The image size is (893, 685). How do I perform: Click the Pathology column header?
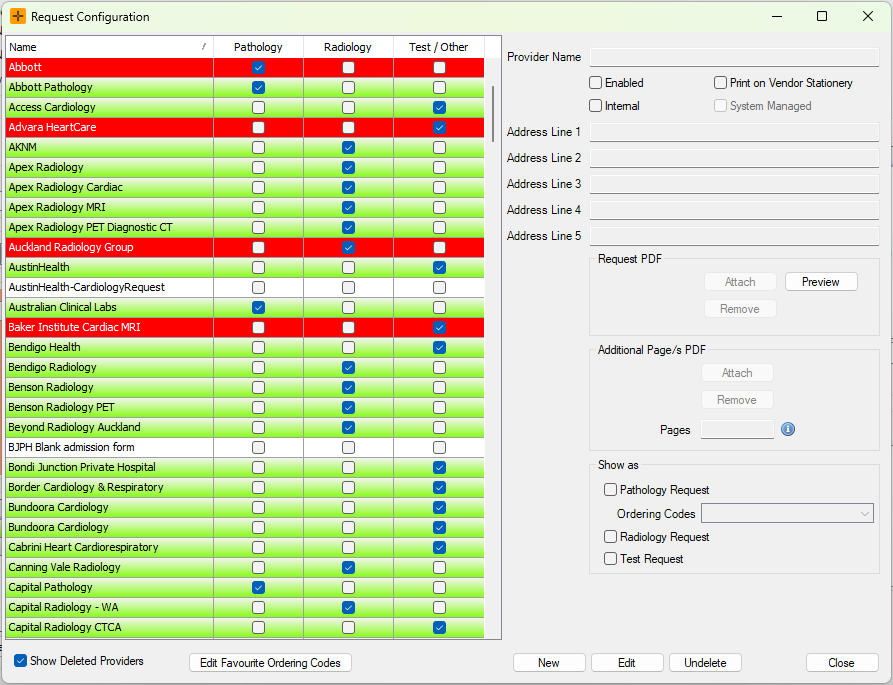pos(259,47)
